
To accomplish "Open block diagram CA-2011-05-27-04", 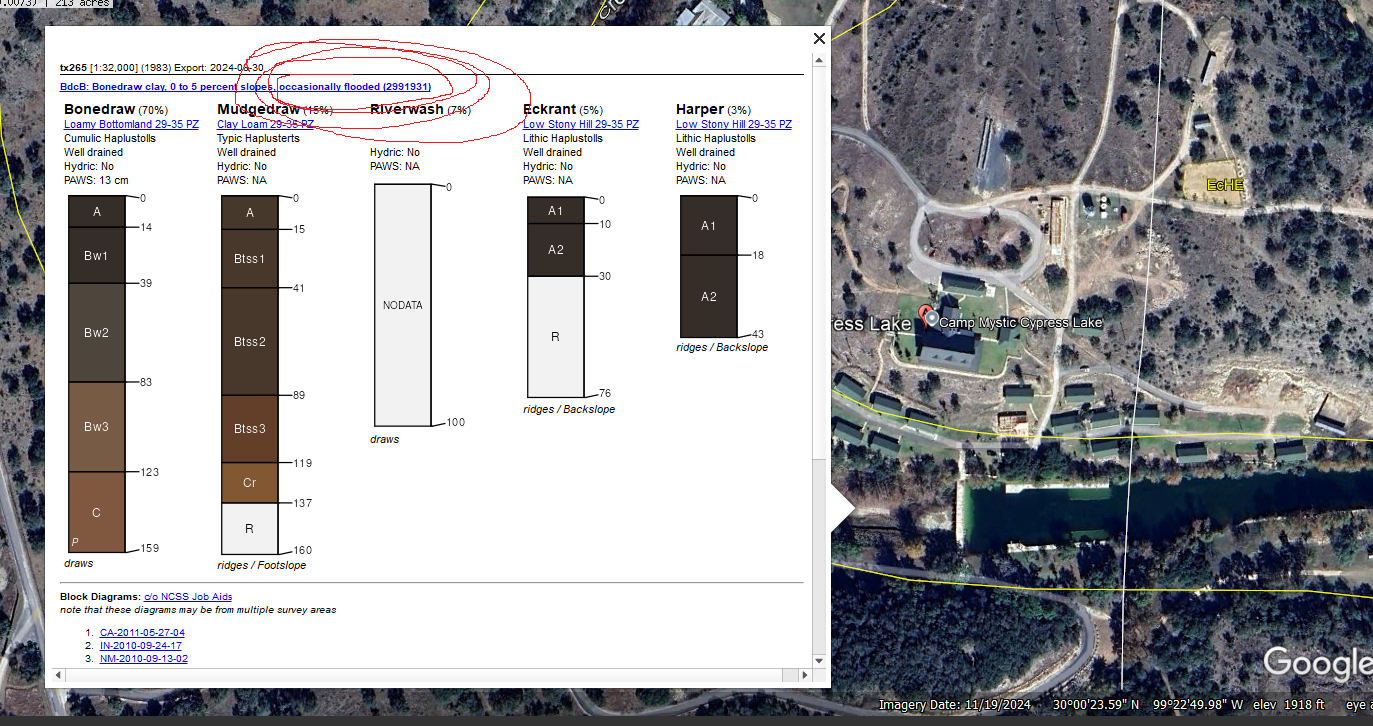I will [142, 632].
